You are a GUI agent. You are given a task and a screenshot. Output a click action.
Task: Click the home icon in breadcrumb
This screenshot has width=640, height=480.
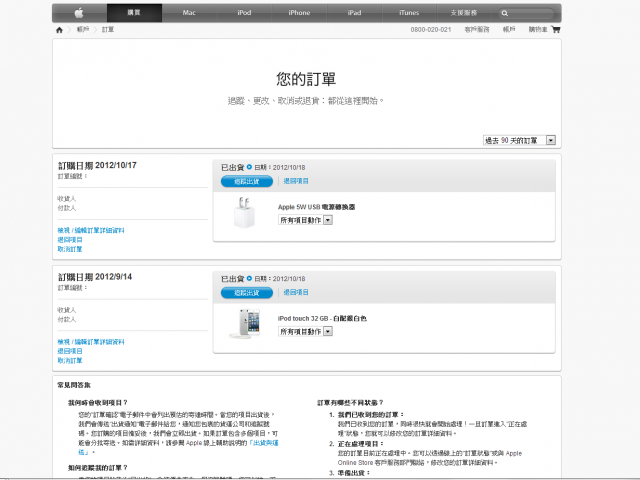point(59,30)
